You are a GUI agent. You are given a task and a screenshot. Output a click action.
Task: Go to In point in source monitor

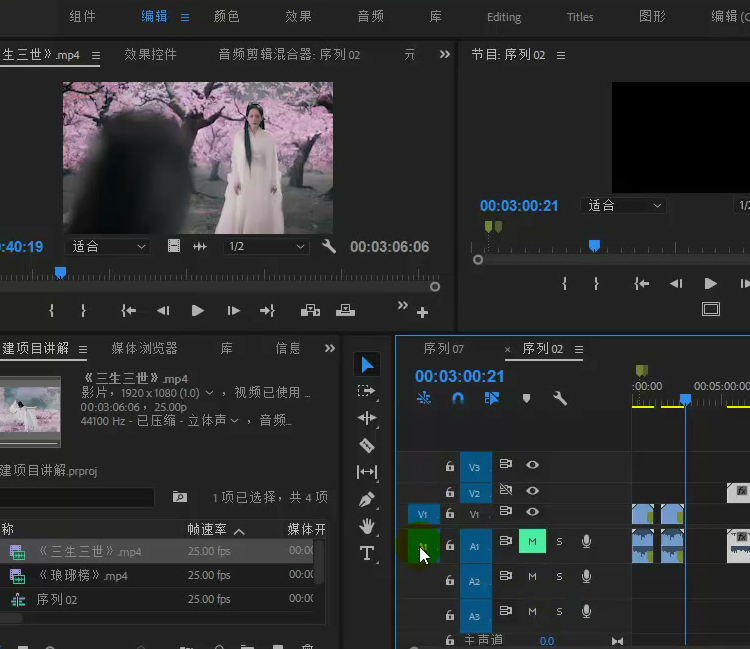[128, 311]
